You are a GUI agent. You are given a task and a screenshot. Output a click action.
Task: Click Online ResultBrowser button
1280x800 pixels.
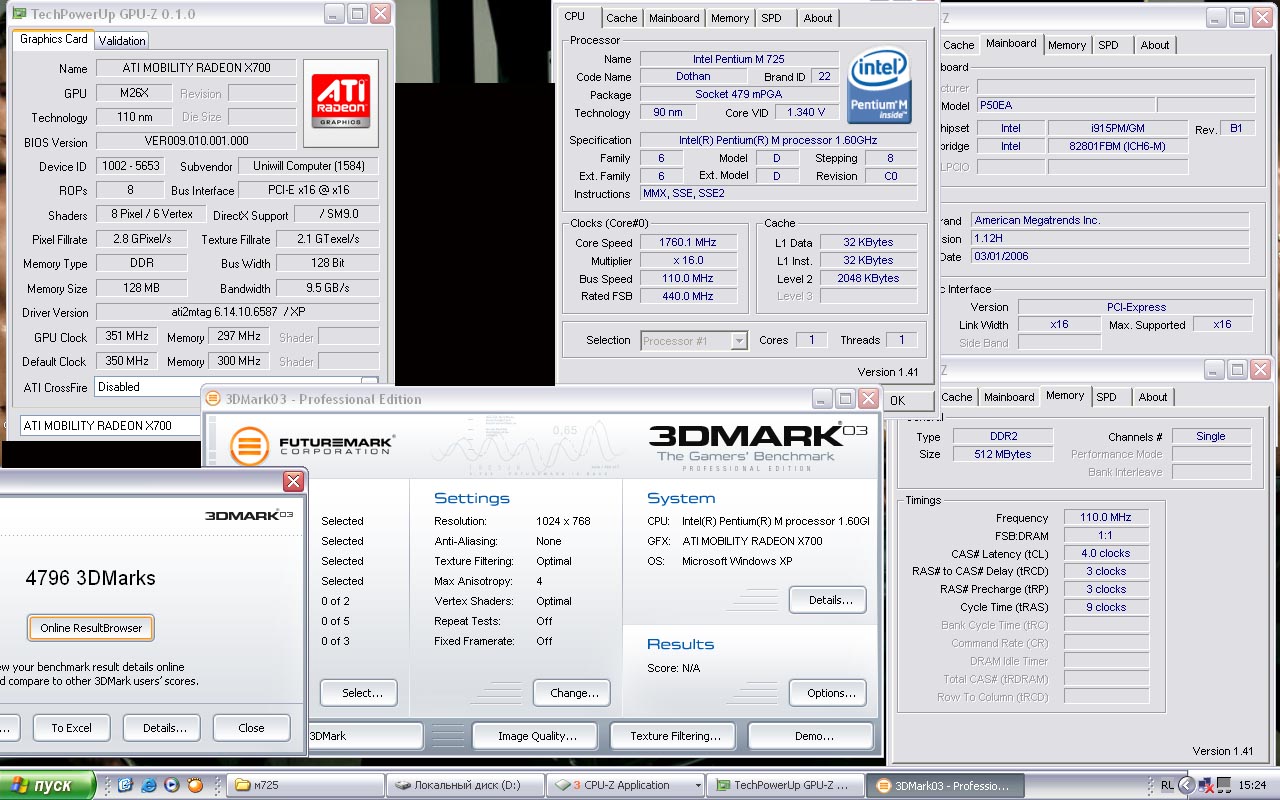91,628
